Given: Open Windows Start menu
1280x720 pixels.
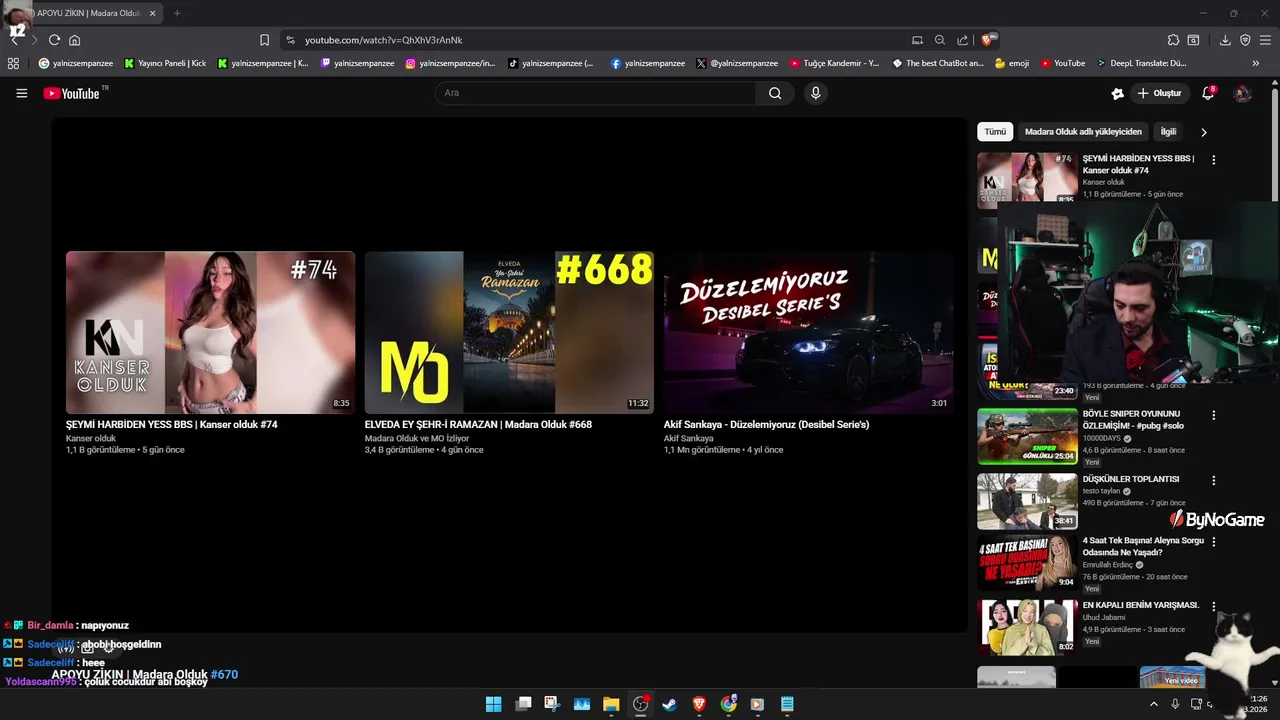Looking at the screenshot, I should pos(493,704).
